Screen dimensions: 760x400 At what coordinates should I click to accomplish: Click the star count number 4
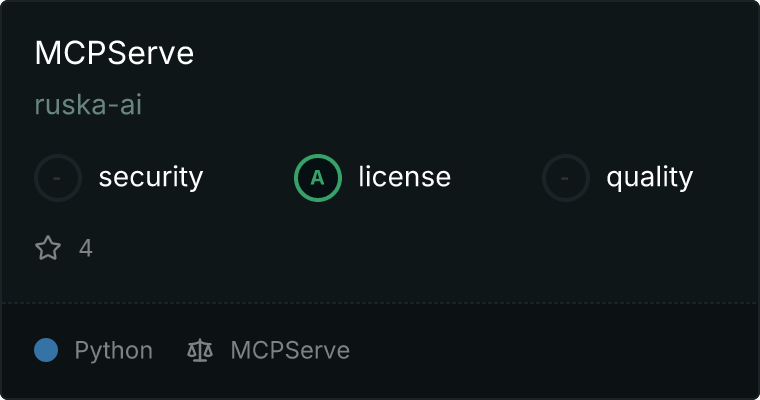tap(86, 248)
